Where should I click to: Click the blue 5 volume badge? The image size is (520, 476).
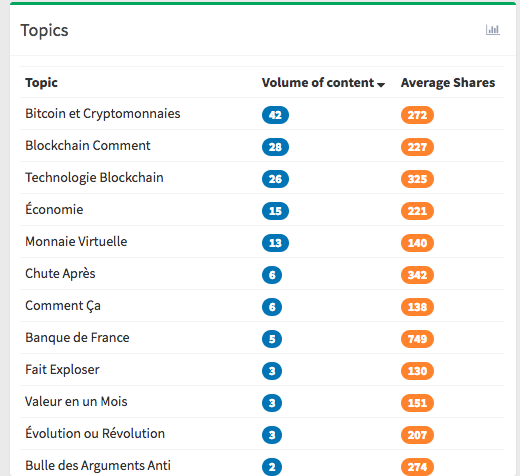[272, 339]
